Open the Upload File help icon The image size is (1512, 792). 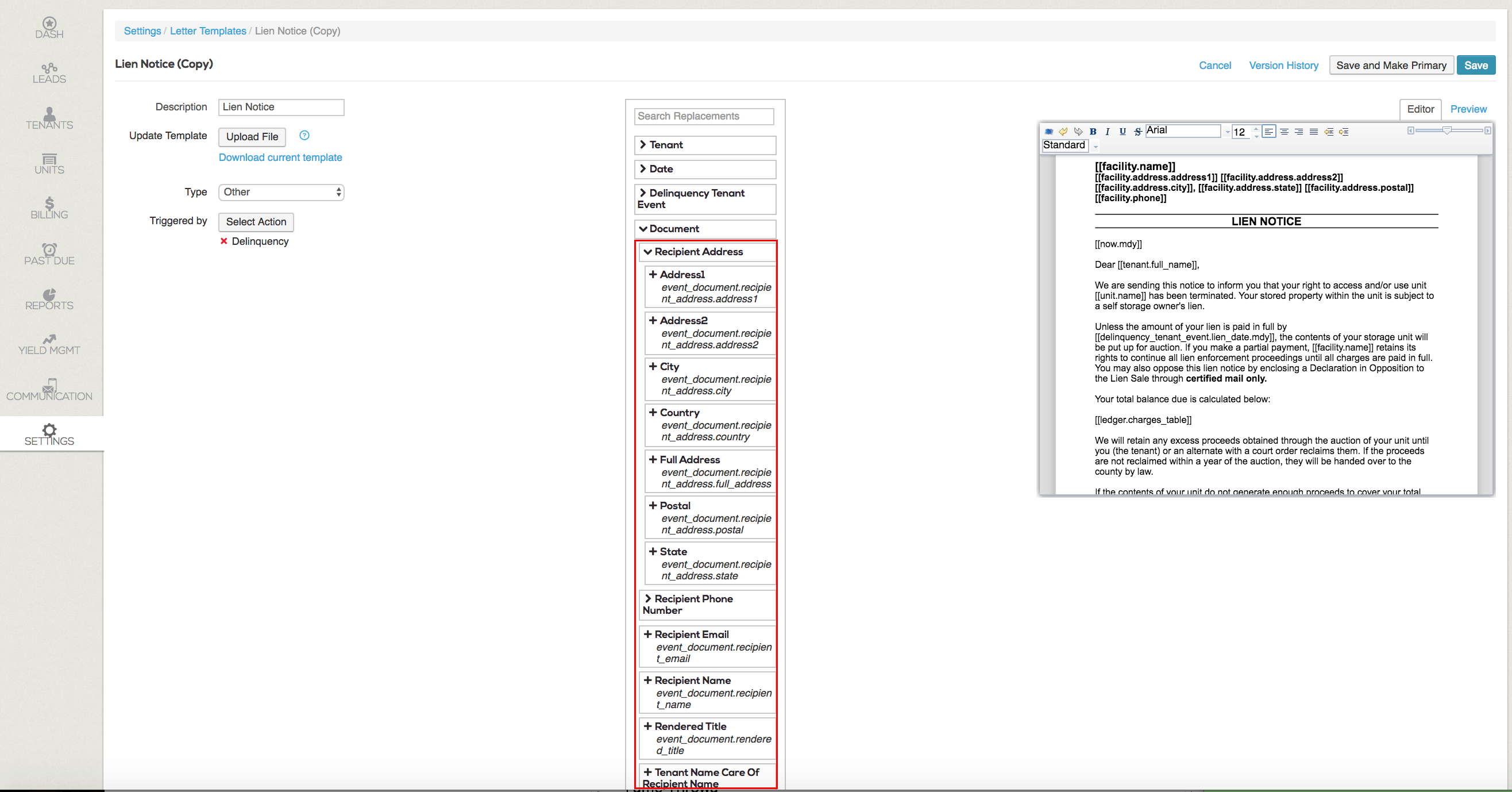point(304,136)
